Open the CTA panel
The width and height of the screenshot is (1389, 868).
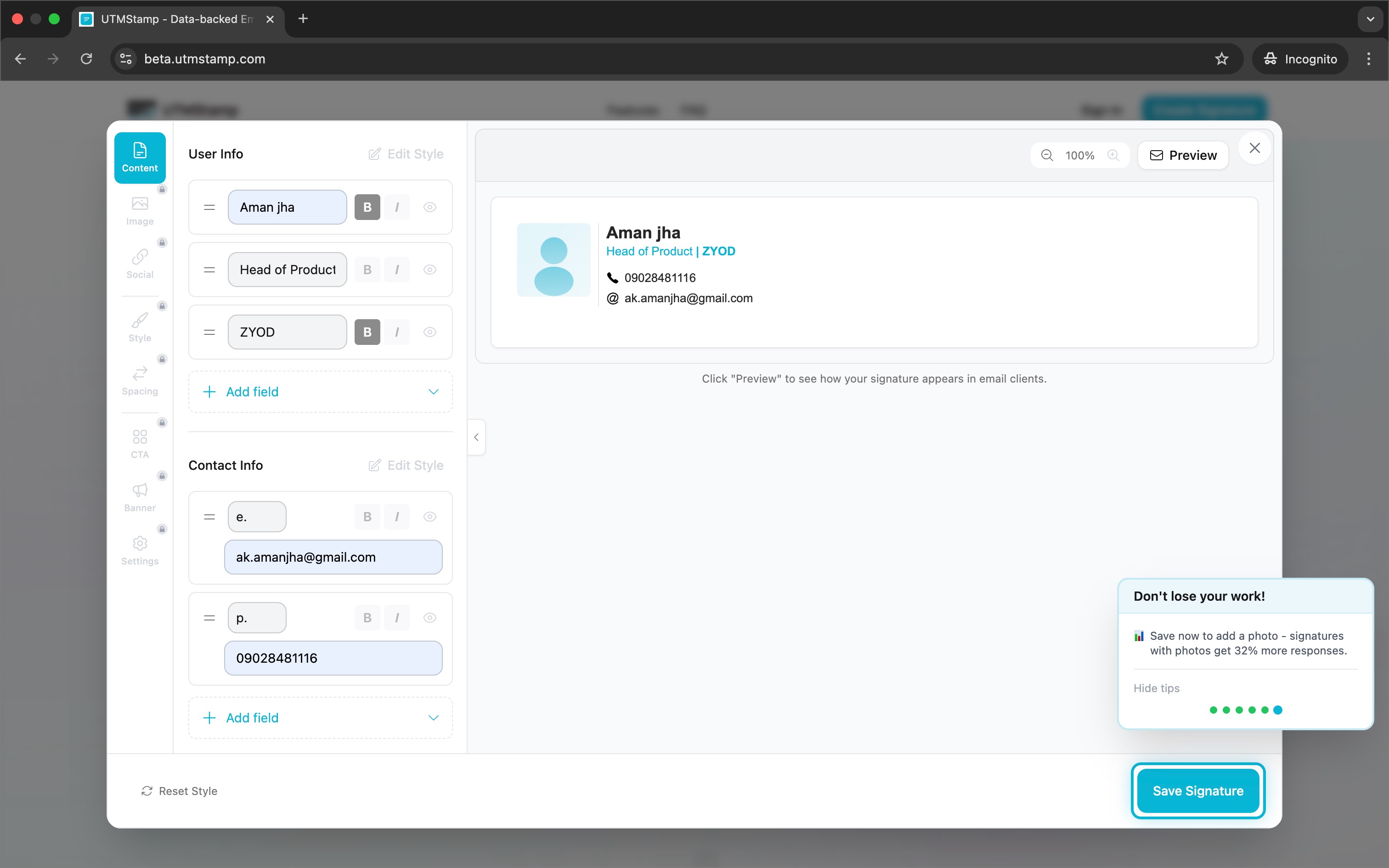coord(140,443)
